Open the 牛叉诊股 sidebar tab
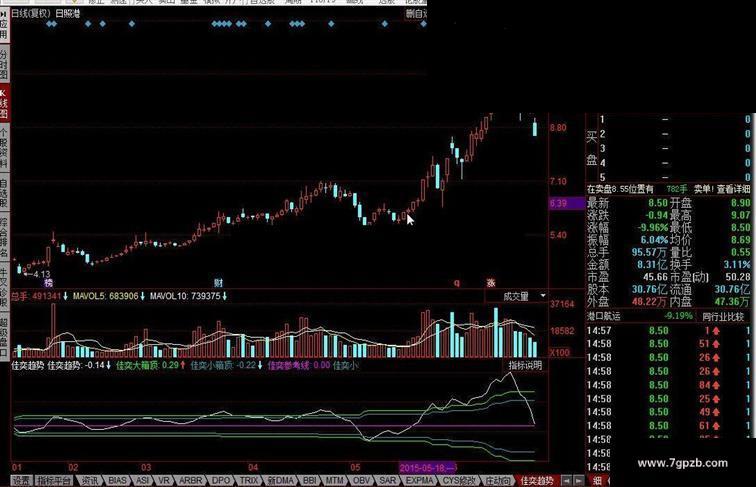This screenshot has width=756, height=487. 4,287
